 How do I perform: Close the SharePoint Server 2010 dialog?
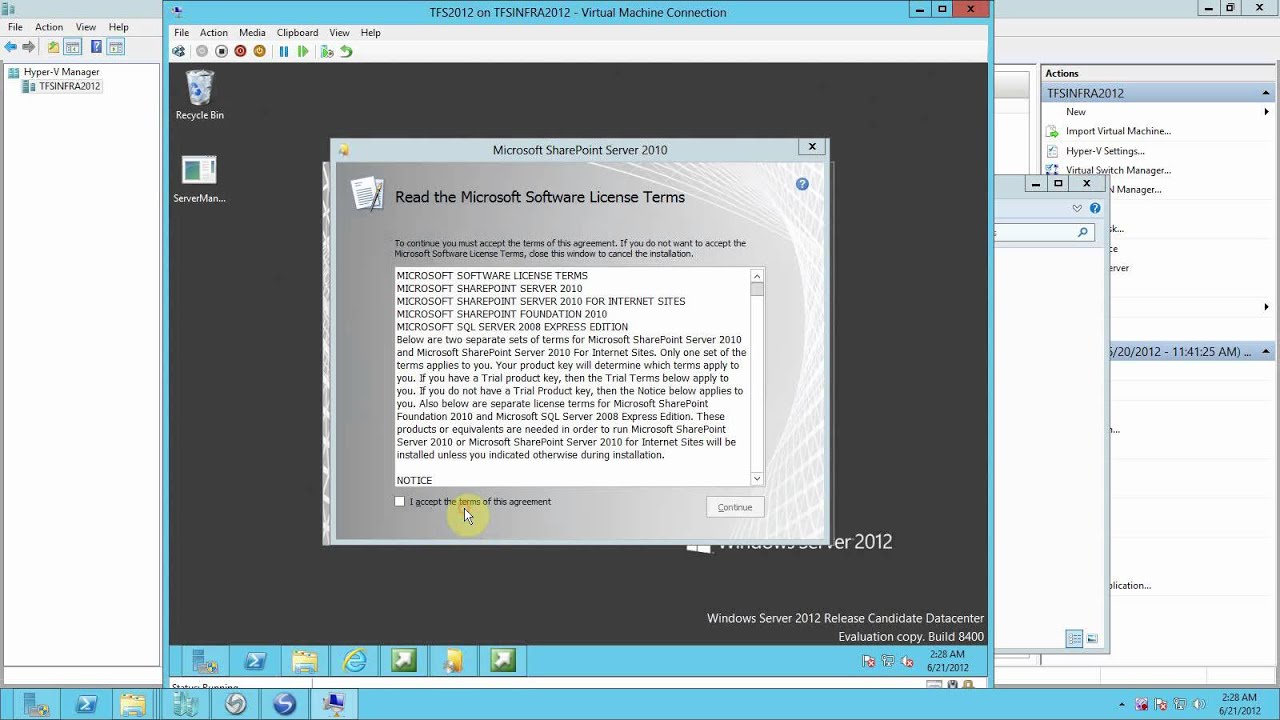click(812, 147)
